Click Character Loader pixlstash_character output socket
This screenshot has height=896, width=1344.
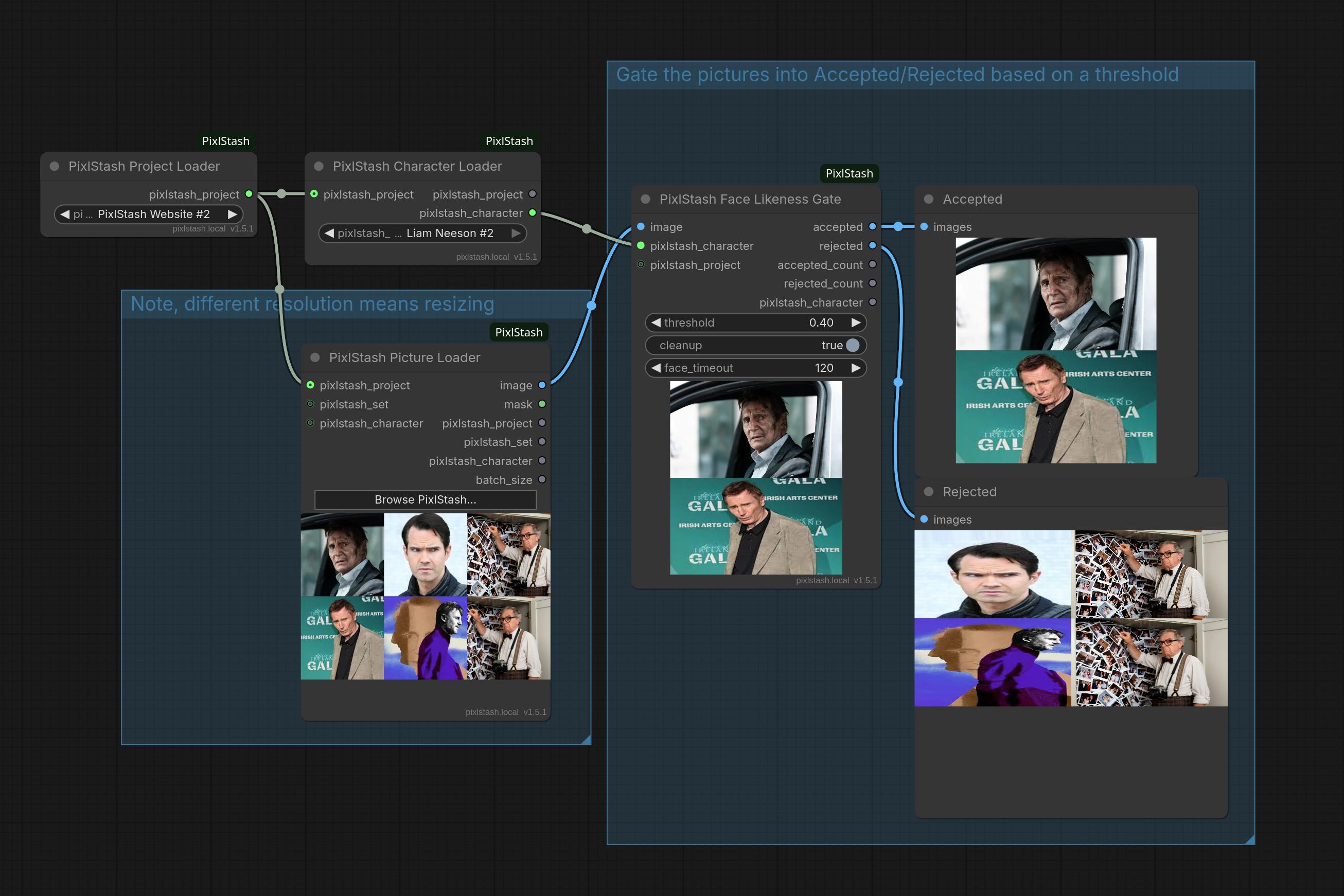532,213
